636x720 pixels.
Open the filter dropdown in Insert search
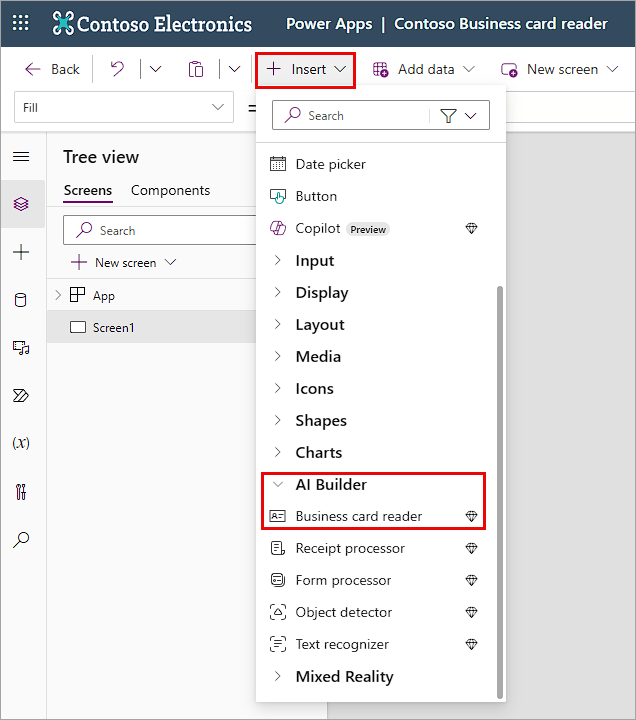pos(459,116)
